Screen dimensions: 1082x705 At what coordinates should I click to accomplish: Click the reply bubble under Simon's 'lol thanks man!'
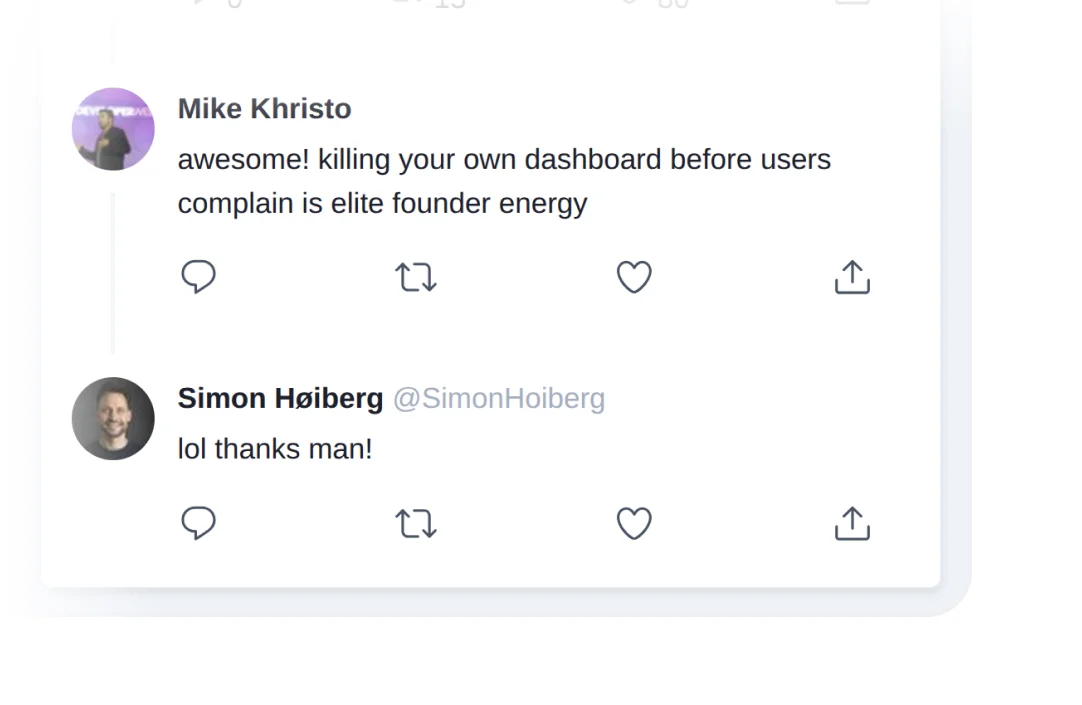[x=198, y=523]
